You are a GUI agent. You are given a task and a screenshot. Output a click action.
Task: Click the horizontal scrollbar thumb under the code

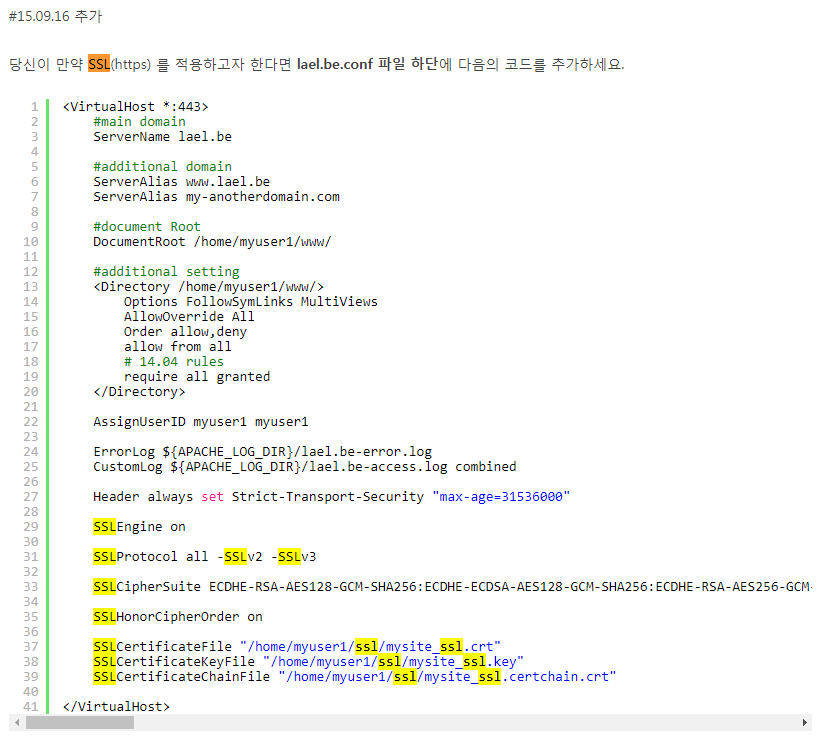coord(79,722)
